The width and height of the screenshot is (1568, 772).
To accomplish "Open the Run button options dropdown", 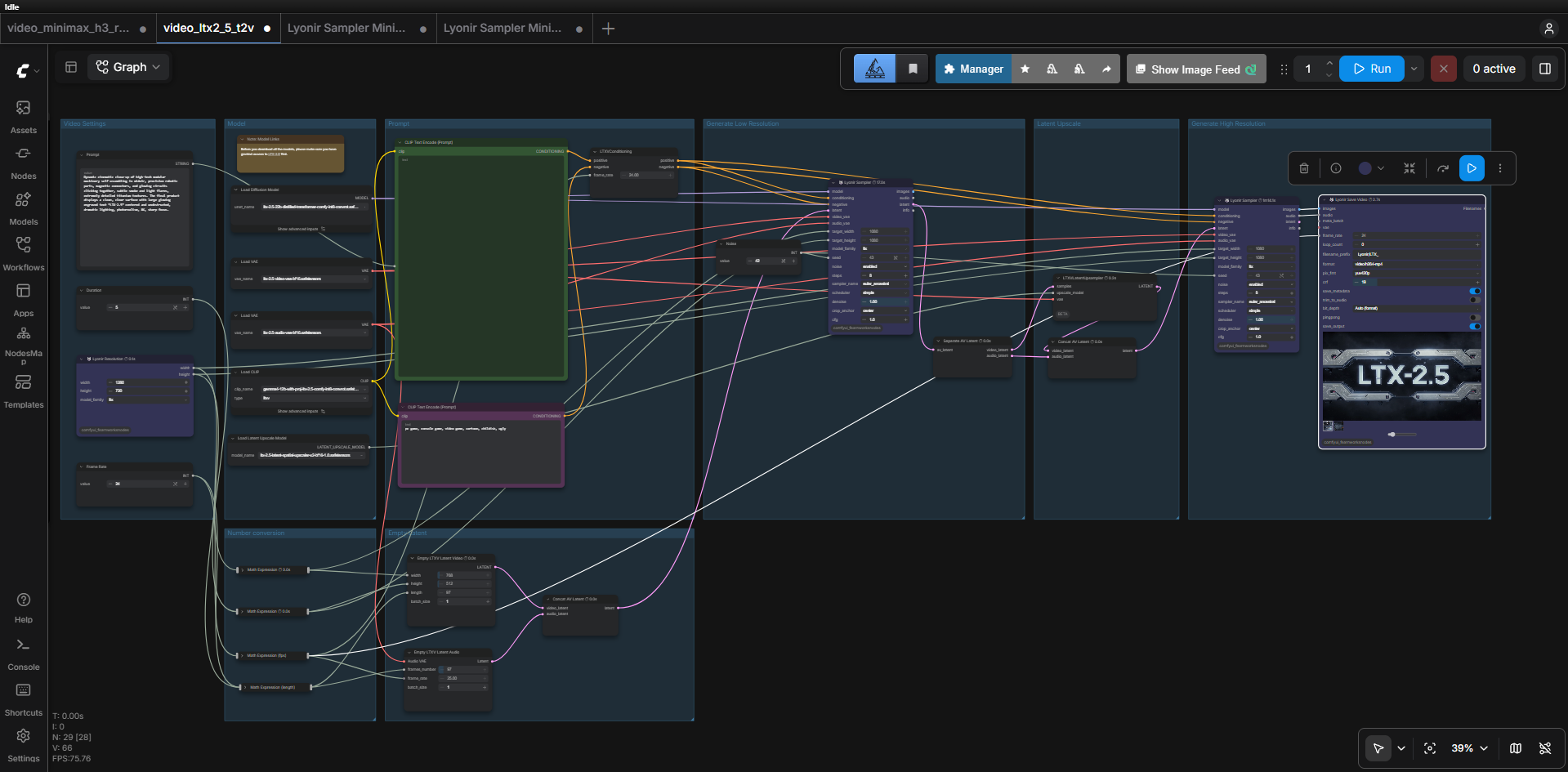I will click(x=1414, y=69).
